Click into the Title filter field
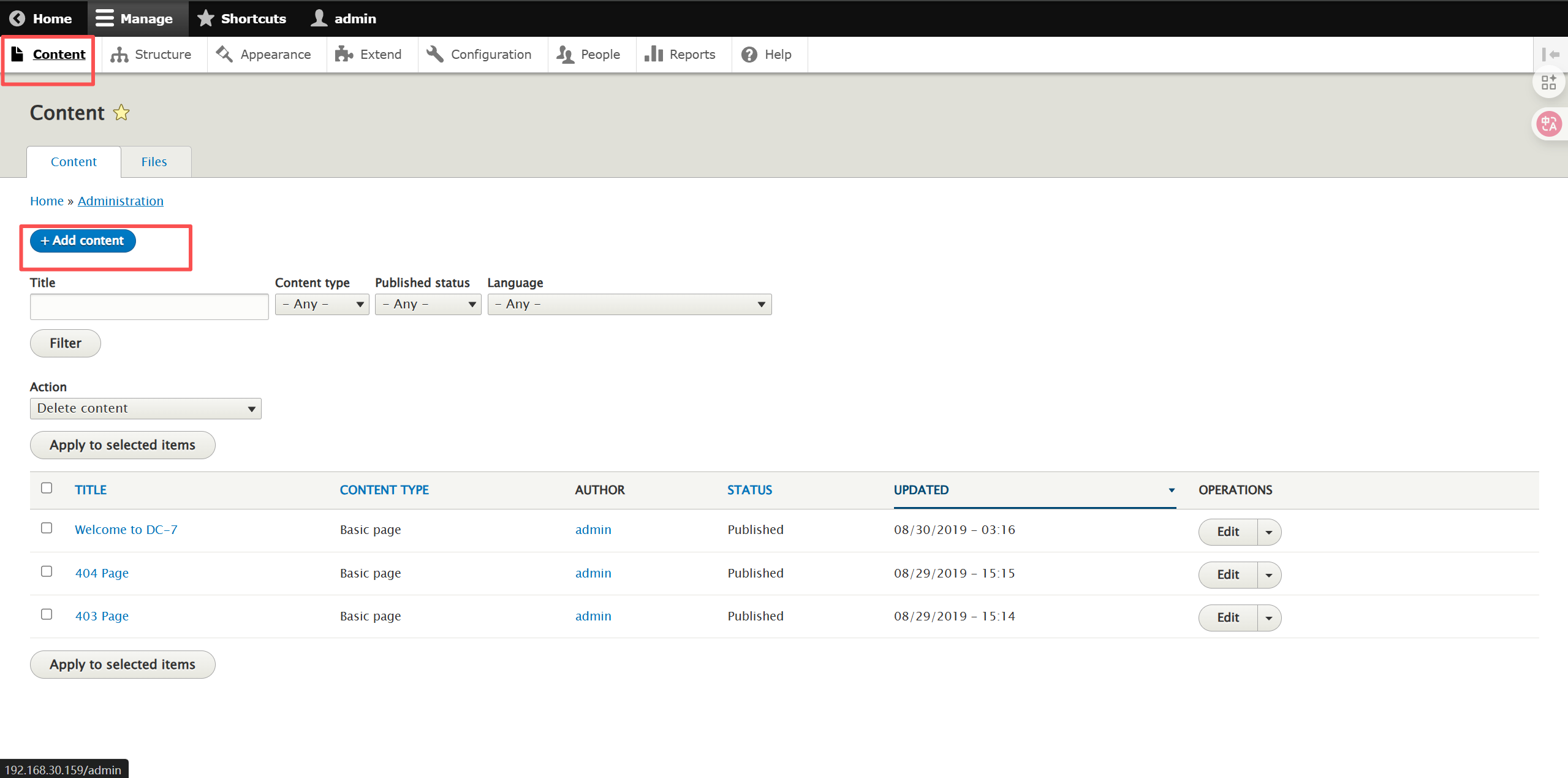The width and height of the screenshot is (1568, 778). [149, 307]
